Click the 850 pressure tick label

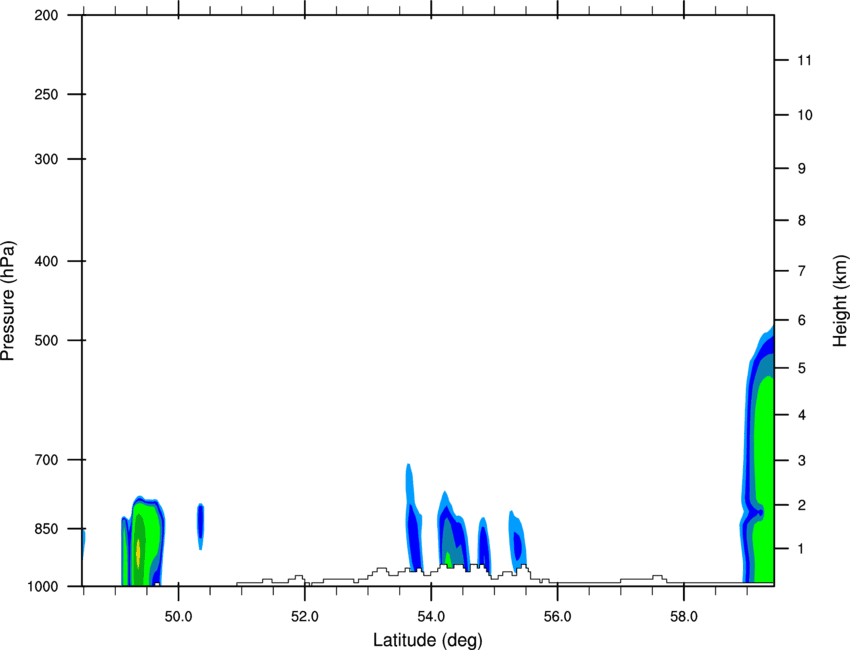46,529
